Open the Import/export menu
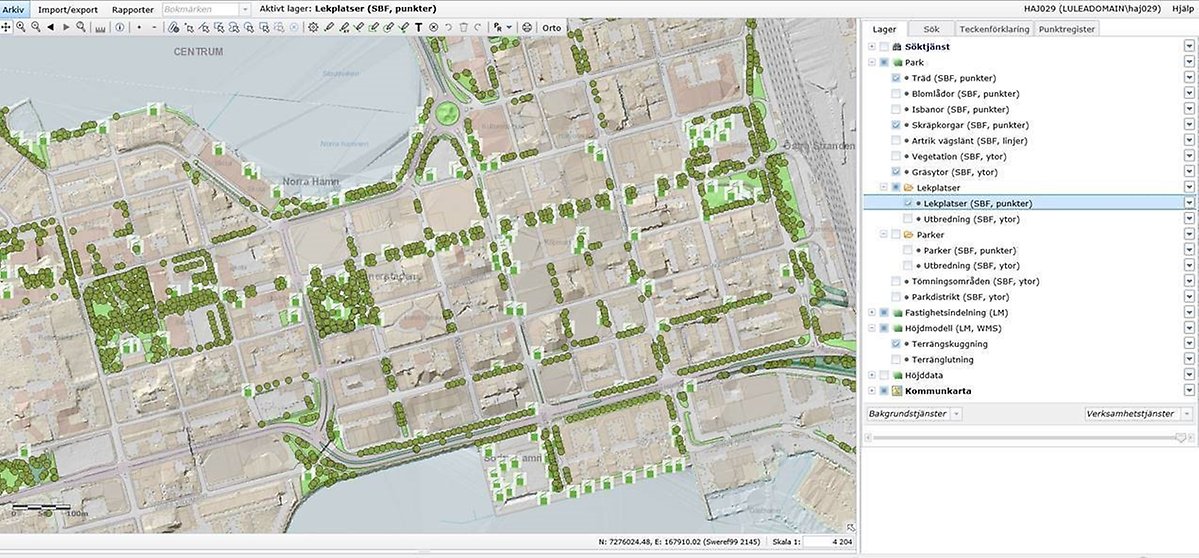 68,9
